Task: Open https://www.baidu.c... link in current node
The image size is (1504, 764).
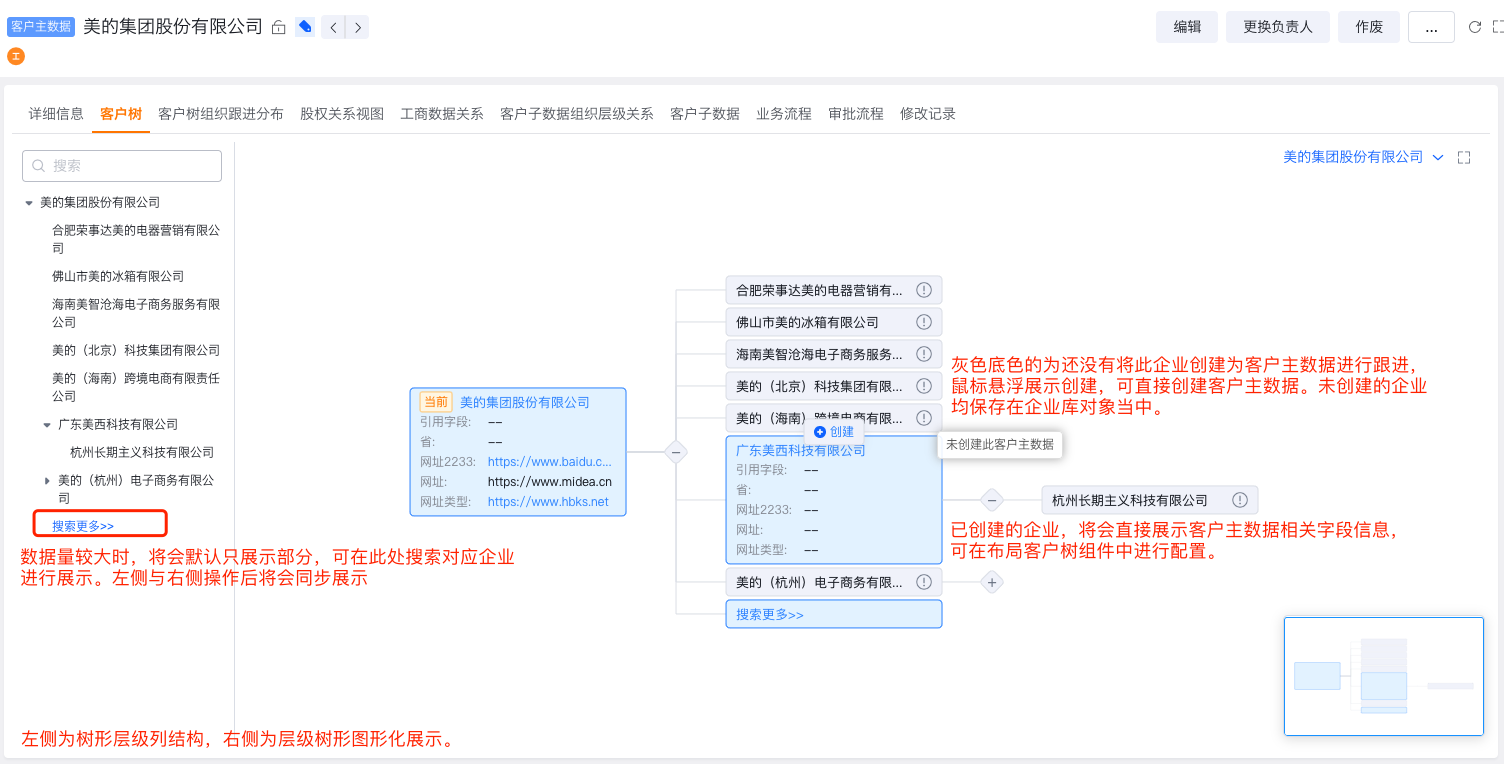Action: 550,462
